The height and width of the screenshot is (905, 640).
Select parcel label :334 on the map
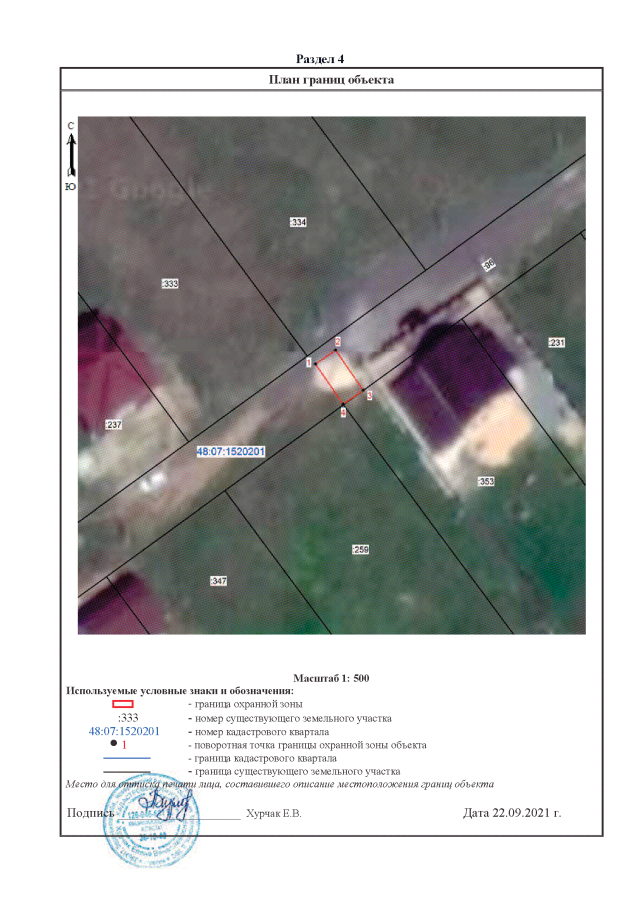click(x=297, y=222)
